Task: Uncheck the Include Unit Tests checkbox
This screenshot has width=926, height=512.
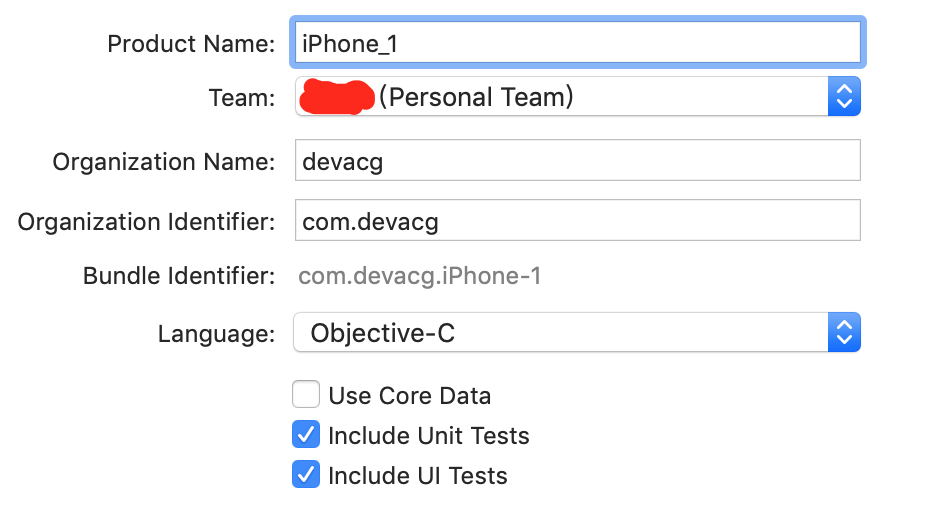Action: click(306, 435)
